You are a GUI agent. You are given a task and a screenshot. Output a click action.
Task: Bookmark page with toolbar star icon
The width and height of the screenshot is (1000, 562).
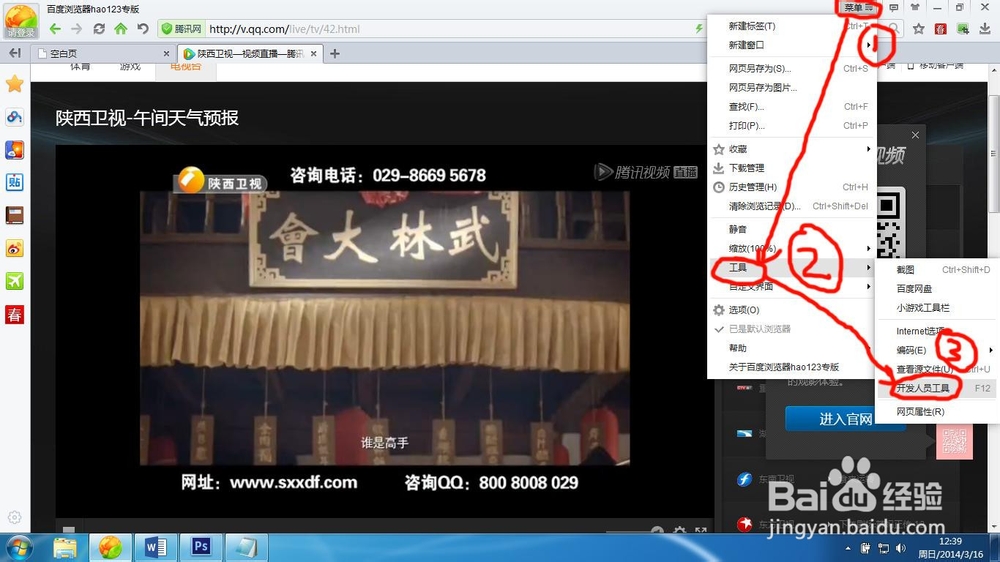(x=918, y=29)
